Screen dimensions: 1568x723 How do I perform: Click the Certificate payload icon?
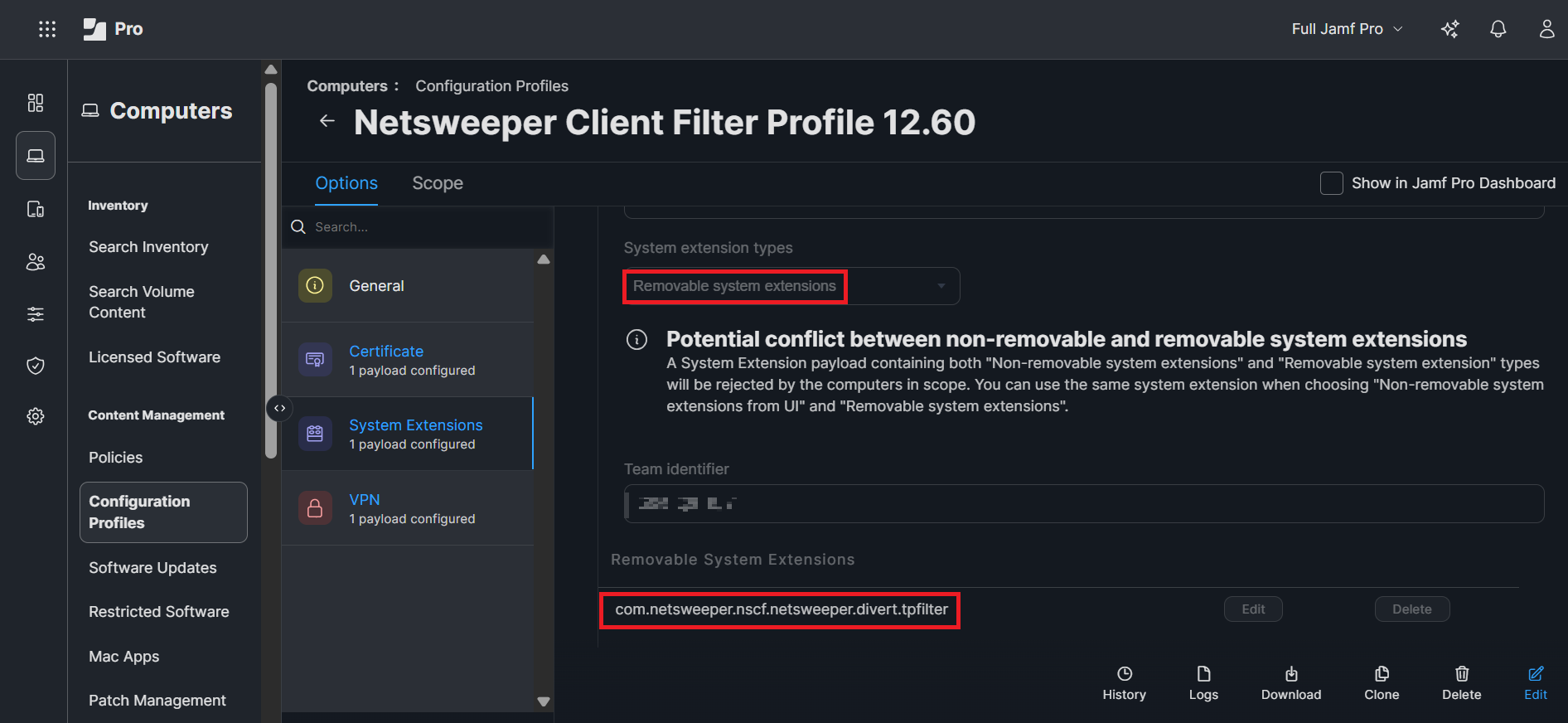point(315,359)
